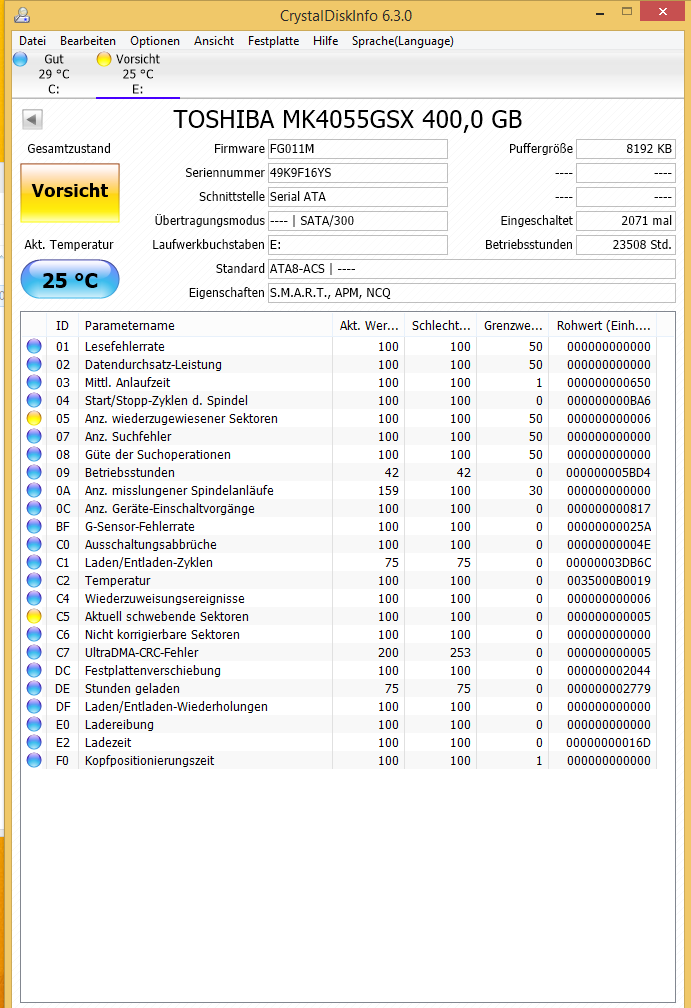Click status icon of Kopfpositionierungszeit row
The image size is (691, 1008).
point(34,760)
